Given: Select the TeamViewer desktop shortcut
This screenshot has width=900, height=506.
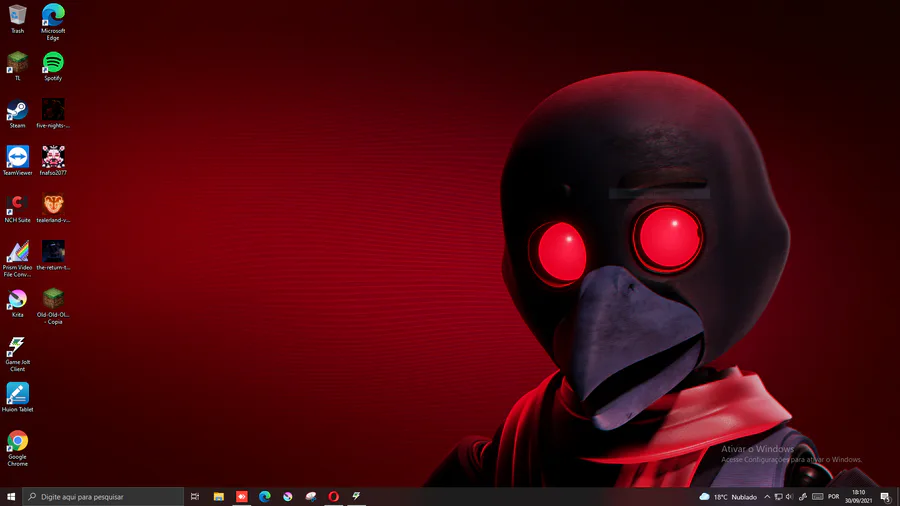Looking at the screenshot, I should pyautogui.click(x=17, y=161).
